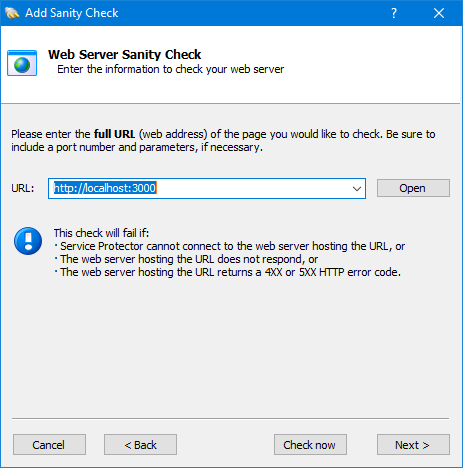Click the Web Server Sanity Check heading
Image resolution: width=463 pixels, height=468 pixels.
pos(125,54)
